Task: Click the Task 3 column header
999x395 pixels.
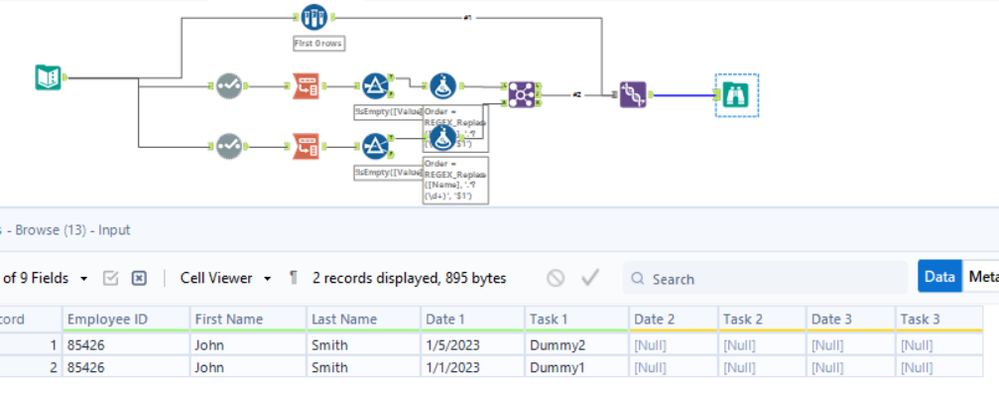Action: [939, 319]
